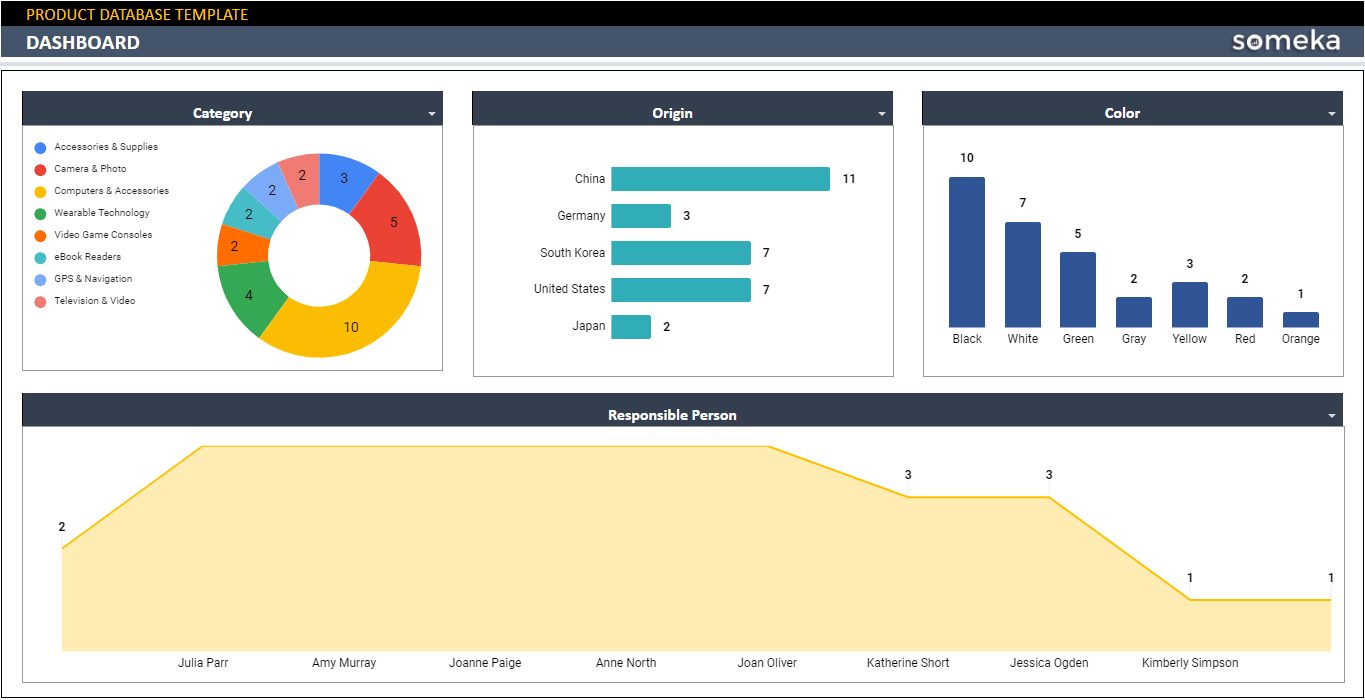
Task: Click the Someka logo
Action: click(x=1285, y=41)
